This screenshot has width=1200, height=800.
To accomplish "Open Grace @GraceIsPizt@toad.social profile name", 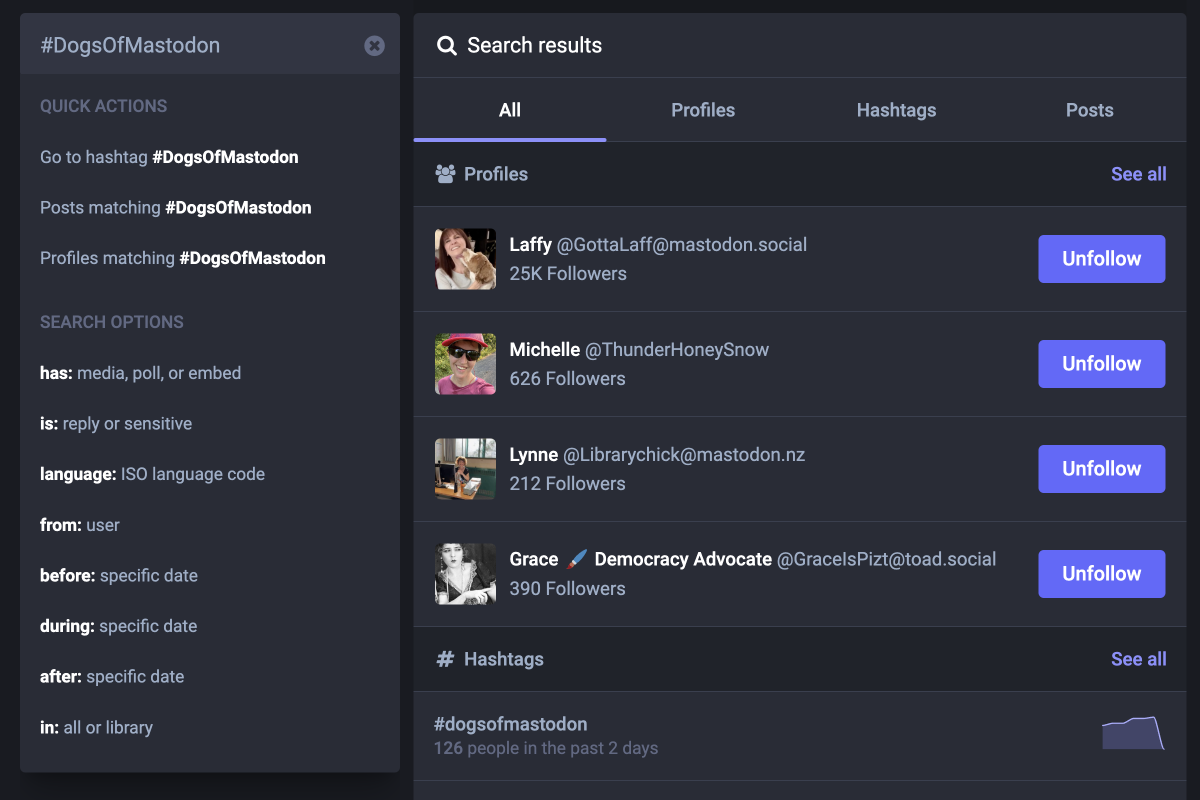I will pos(753,559).
